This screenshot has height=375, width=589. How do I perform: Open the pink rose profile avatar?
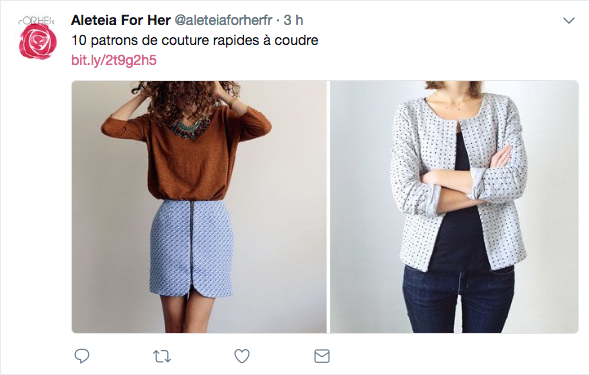pyautogui.click(x=38, y=41)
